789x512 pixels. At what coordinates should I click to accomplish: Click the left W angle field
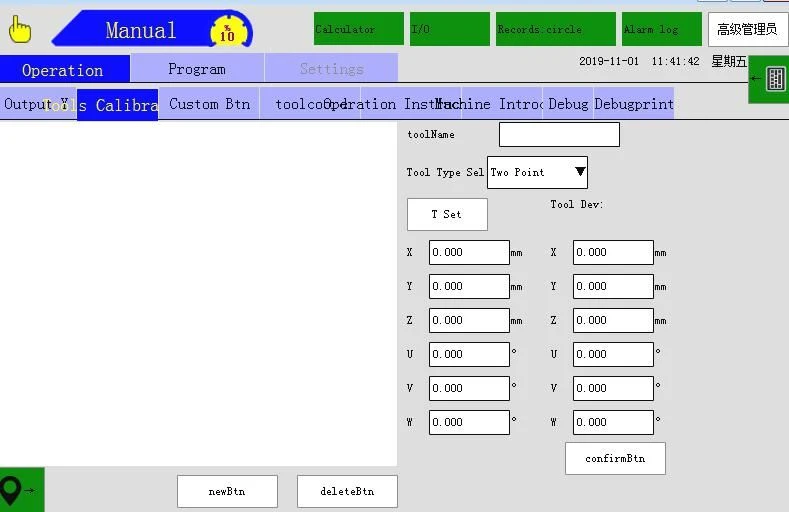pyautogui.click(x=469, y=422)
